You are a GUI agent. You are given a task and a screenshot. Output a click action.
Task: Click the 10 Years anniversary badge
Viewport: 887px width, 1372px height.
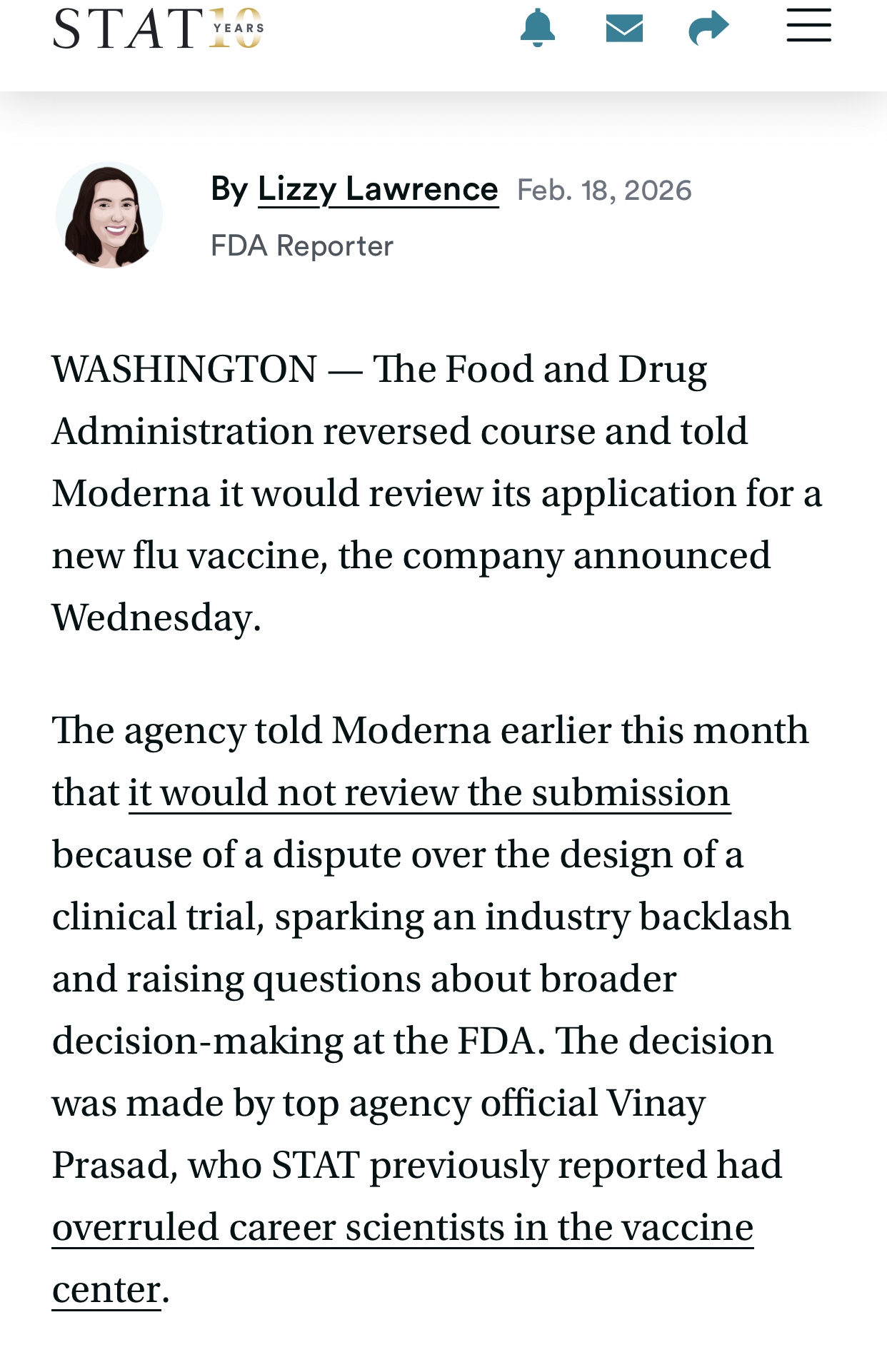tap(237, 29)
